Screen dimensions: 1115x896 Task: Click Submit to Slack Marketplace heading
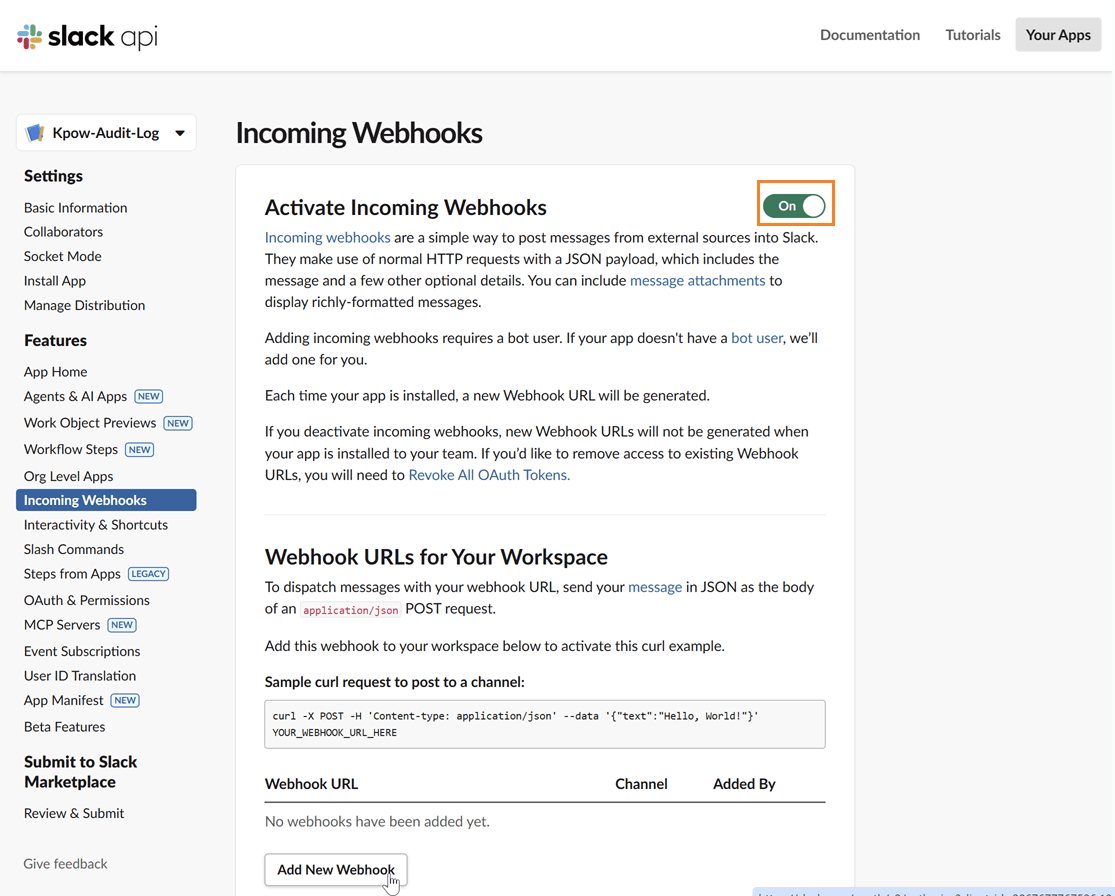[x=80, y=772]
